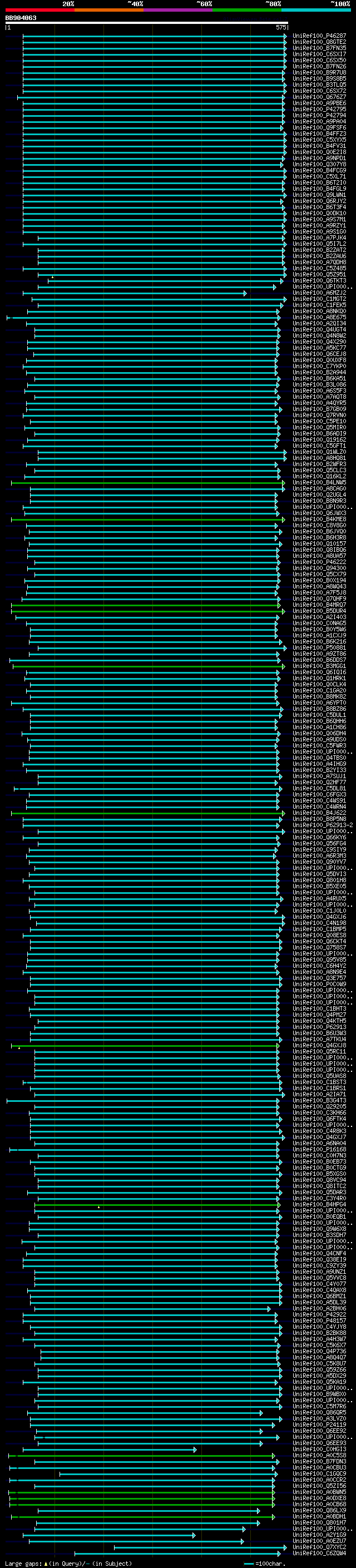Select hit label UniRef100_C4YJY8
356x1568 pixels.
point(319,1327)
